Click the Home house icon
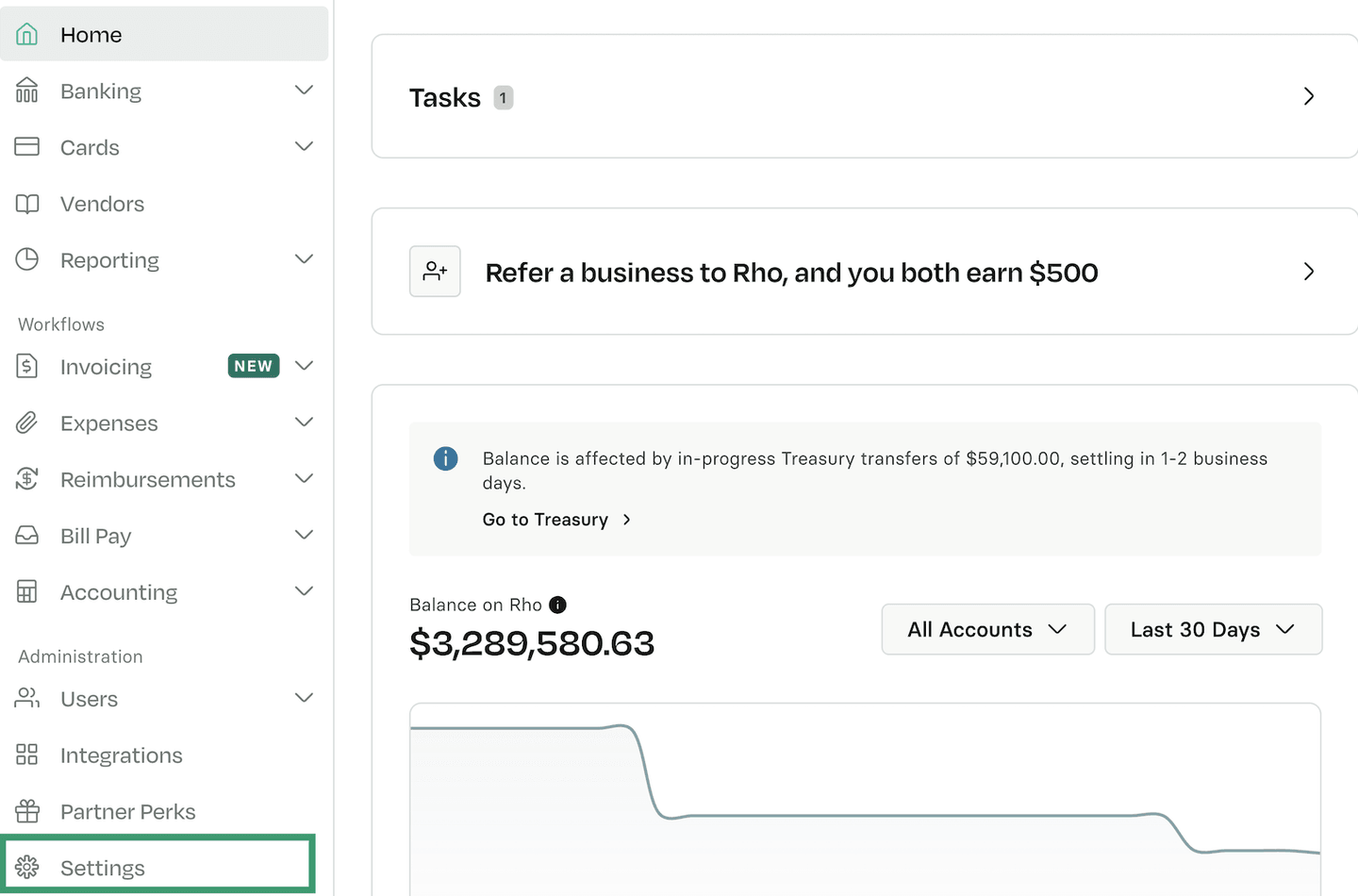 pos(27,35)
